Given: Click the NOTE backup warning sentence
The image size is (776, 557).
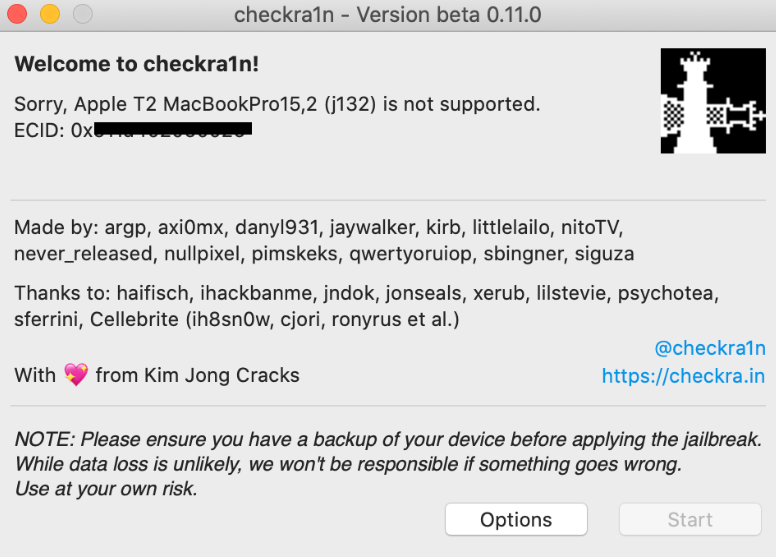Looking at the screenshot, I should 388,439.
